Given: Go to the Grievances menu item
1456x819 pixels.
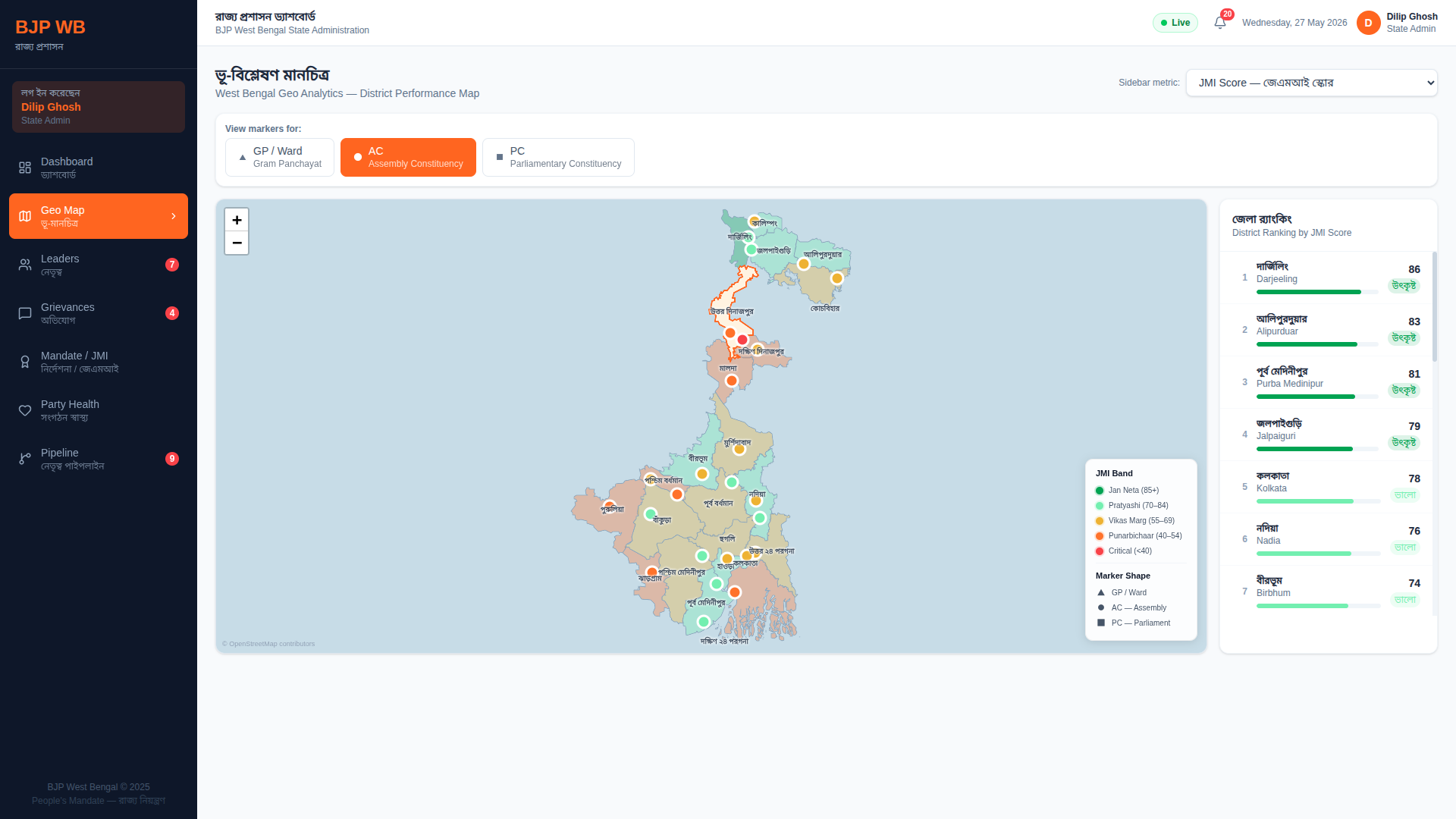Looking at the screenshot, I should pos(99,313).
